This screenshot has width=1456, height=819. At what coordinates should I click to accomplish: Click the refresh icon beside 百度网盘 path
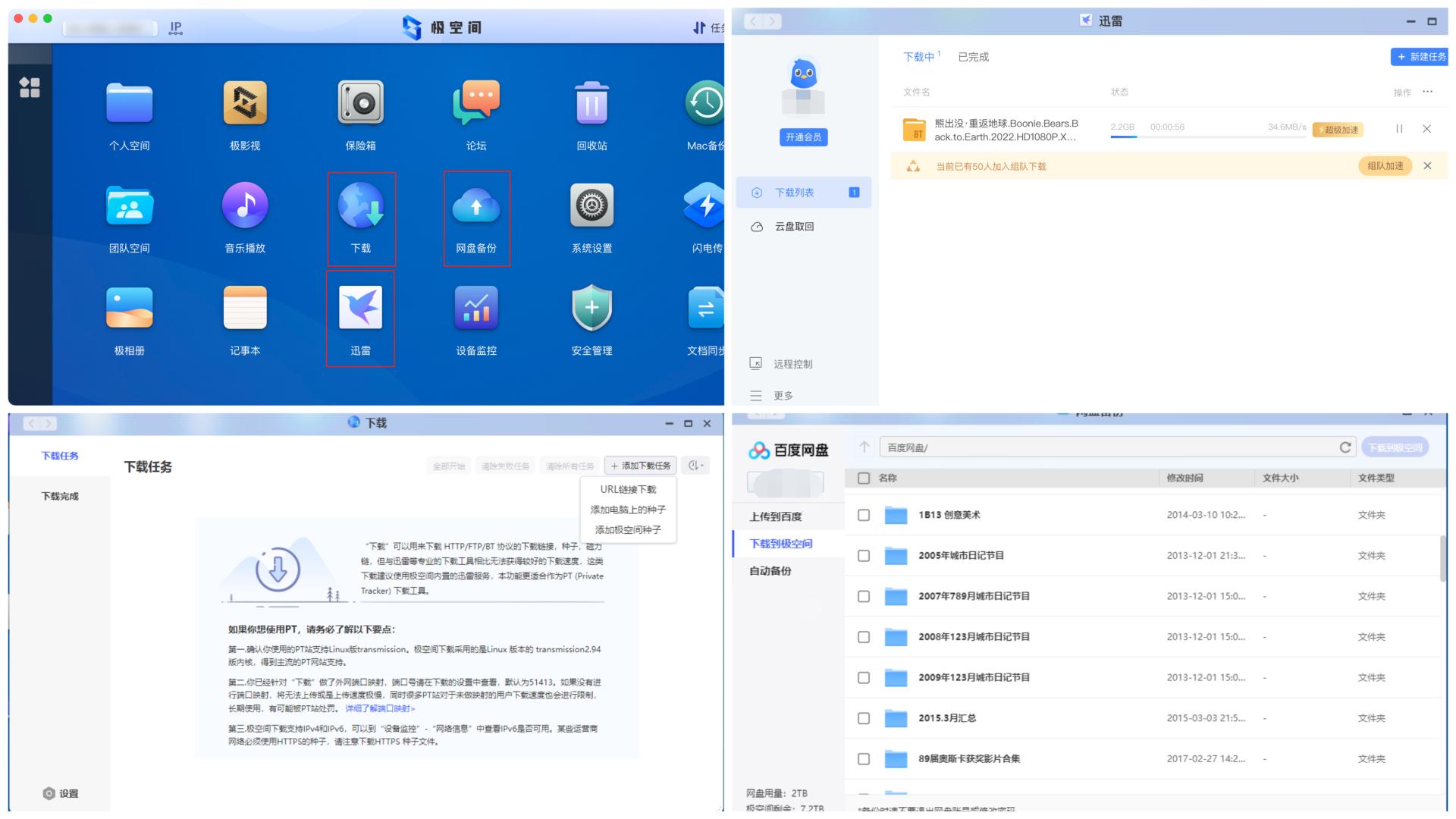1345,447
